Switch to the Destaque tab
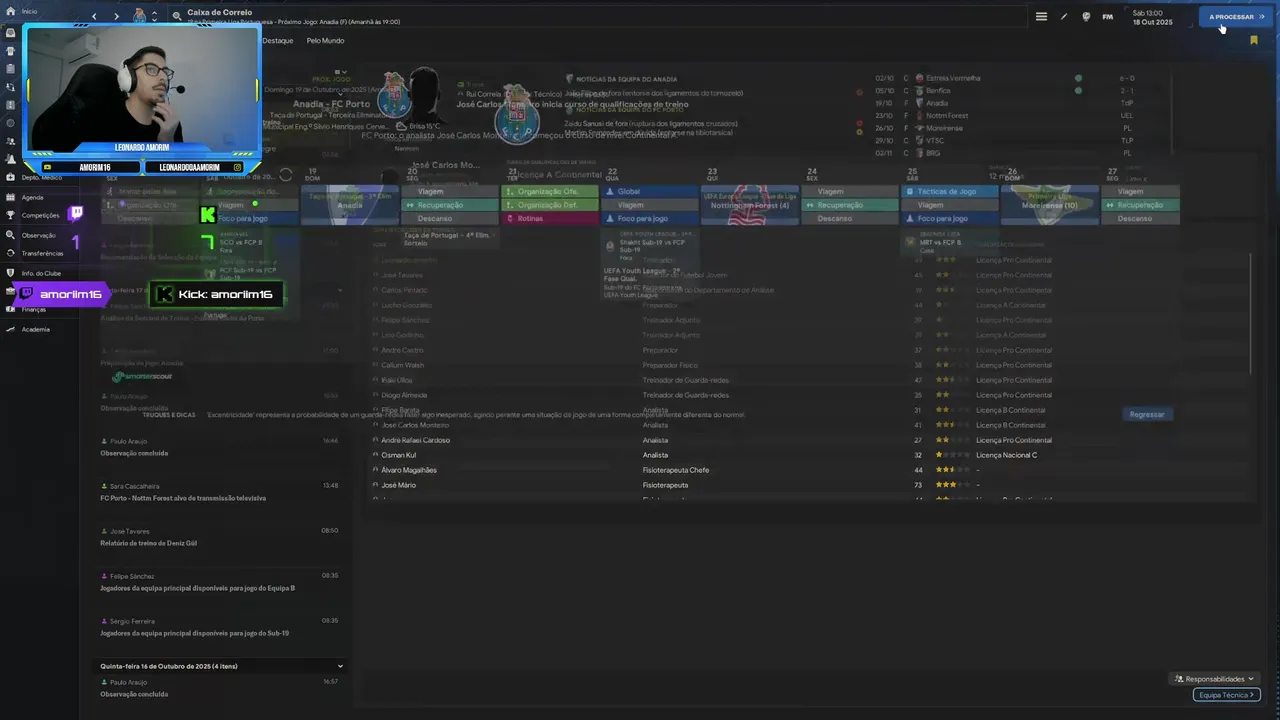Image resolution: width=1280 pixels, height=720 pixels. click(278, 41)
